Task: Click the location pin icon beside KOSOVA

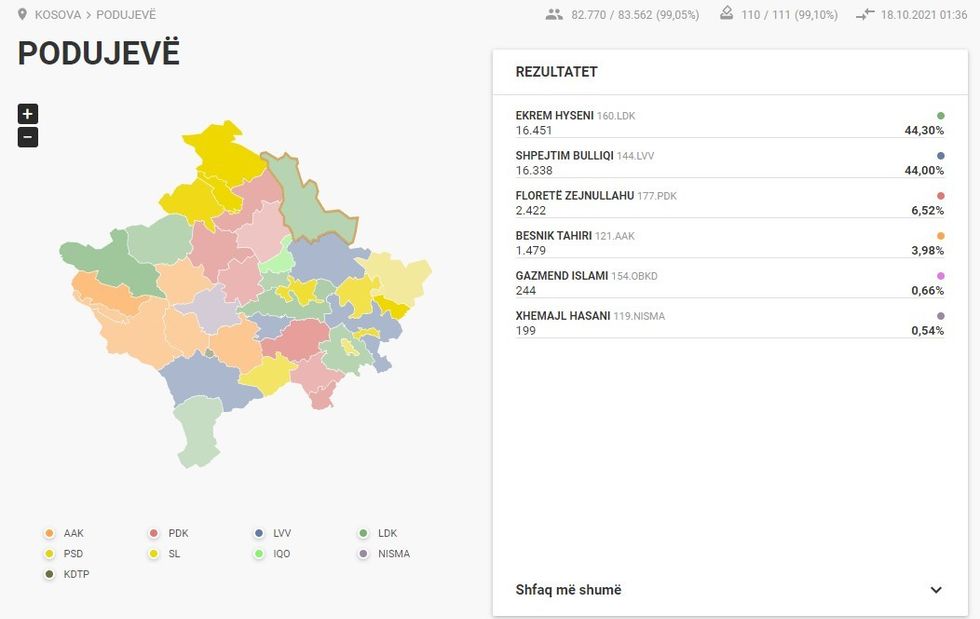Action: click(22, 15)
